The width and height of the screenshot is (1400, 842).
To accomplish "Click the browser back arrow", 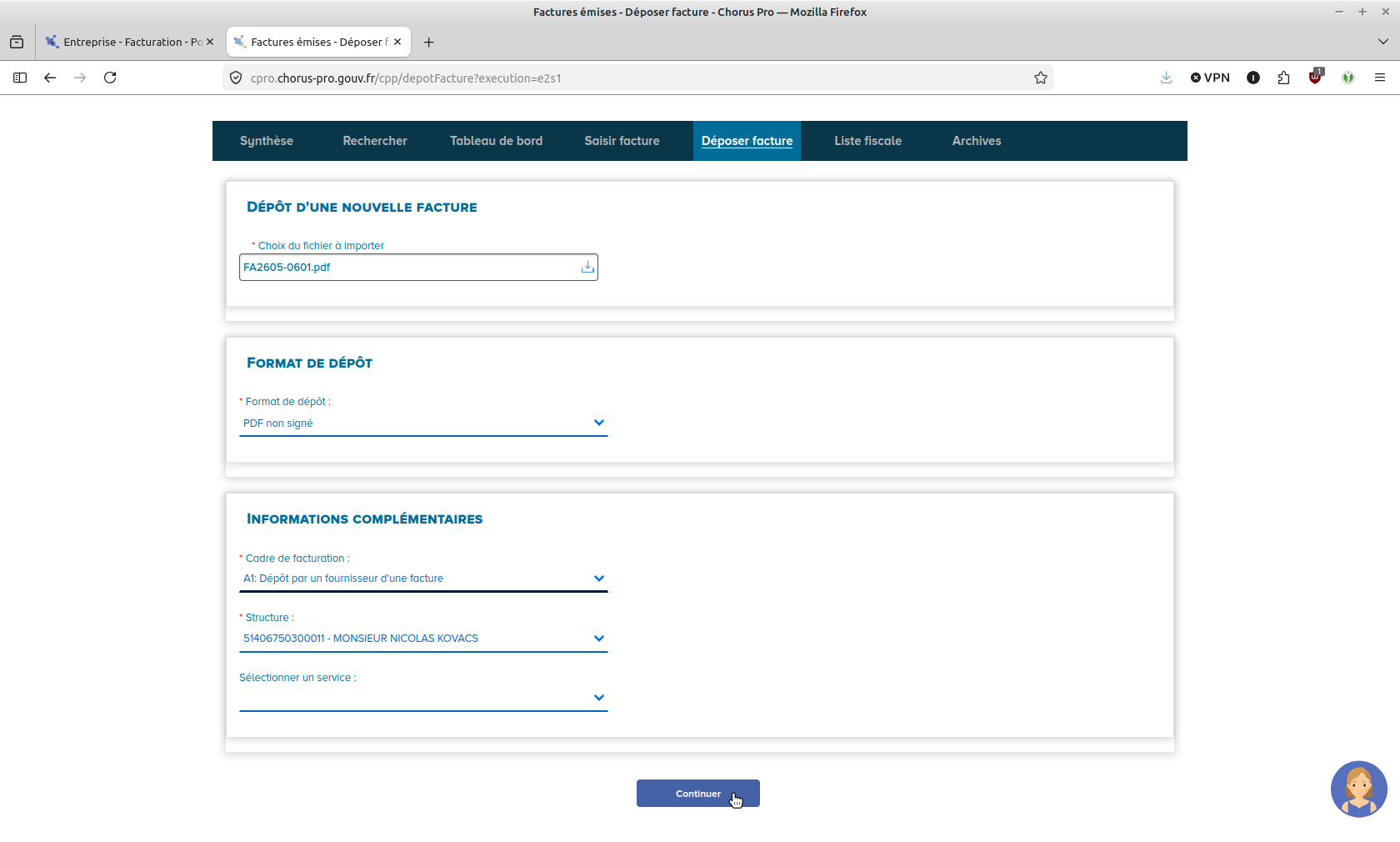I will tap(50, 78).
